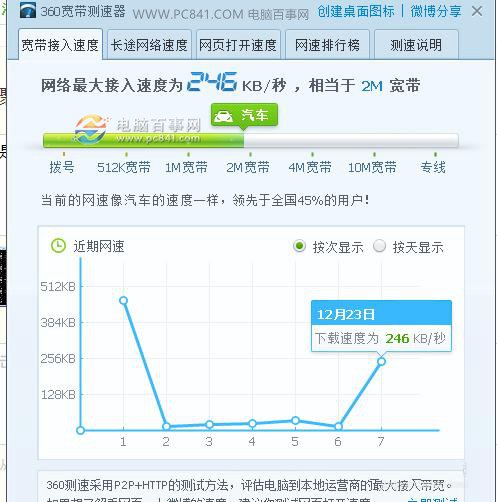Click the green 汽车 speed badge

coord(244,115)
